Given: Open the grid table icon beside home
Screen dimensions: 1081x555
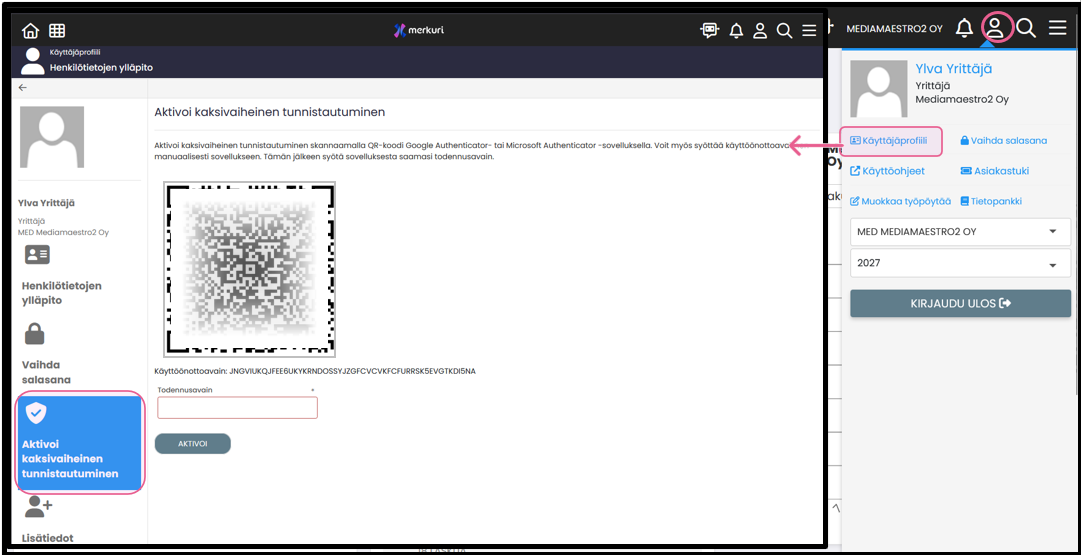Looking at the screenshot, I should (57, 31).
